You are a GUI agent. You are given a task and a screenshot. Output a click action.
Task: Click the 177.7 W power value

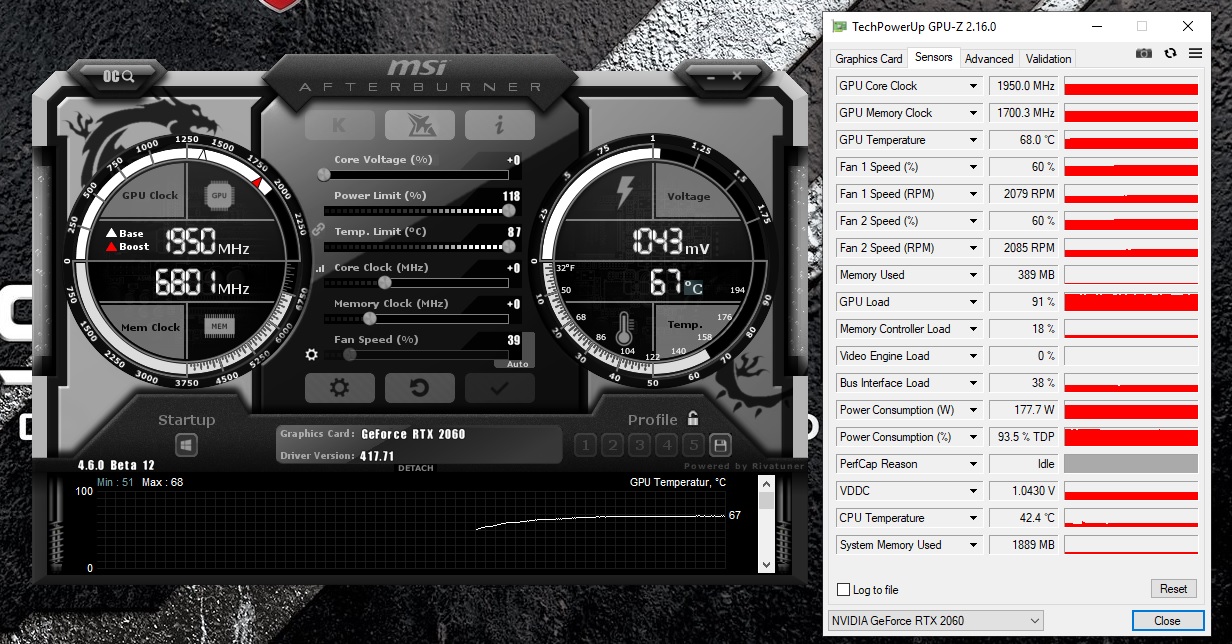(1024, 410)
